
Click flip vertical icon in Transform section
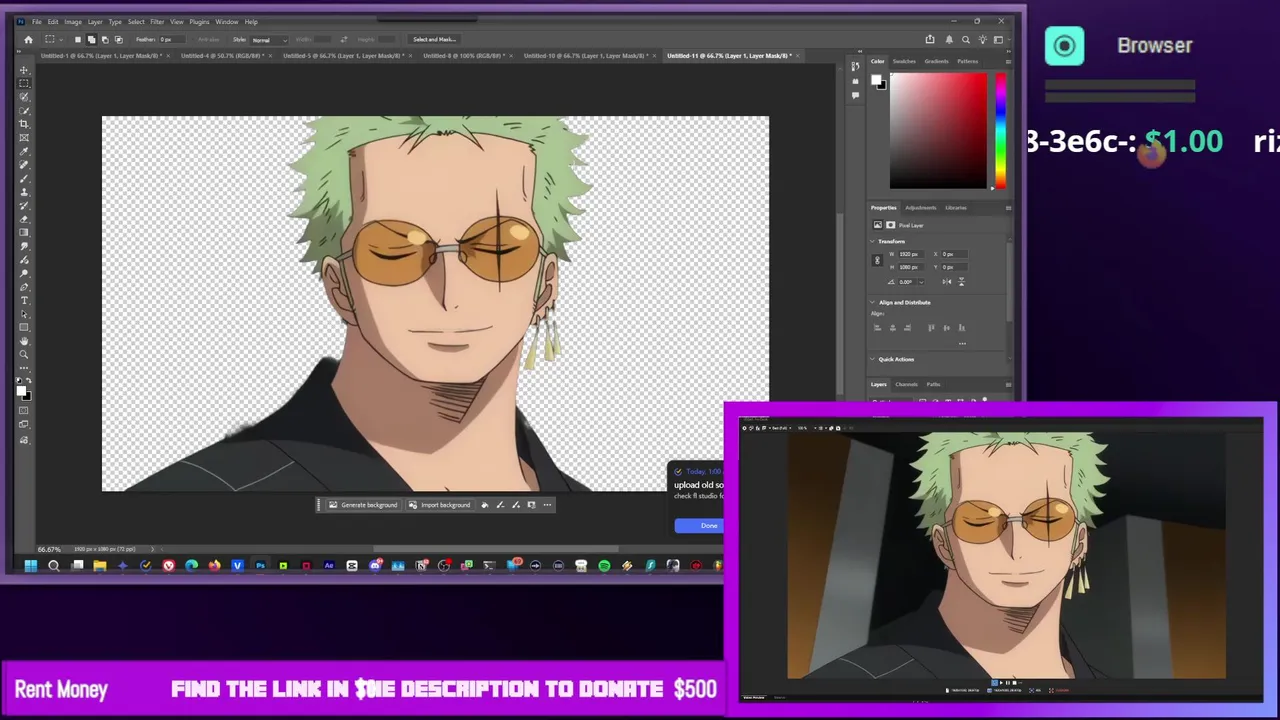point(961,282)
